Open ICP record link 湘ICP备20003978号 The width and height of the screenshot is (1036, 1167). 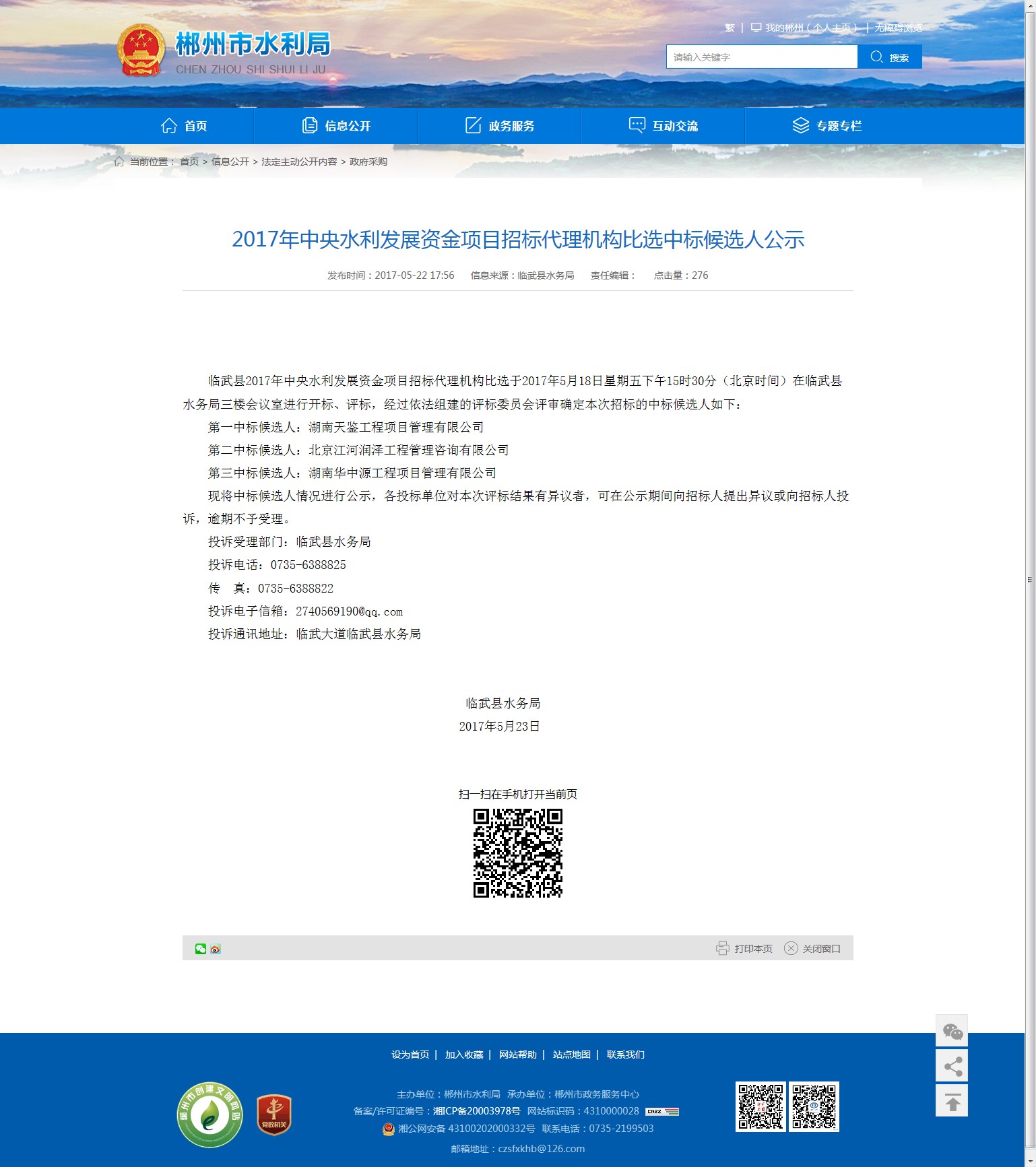pos(477,1111)
